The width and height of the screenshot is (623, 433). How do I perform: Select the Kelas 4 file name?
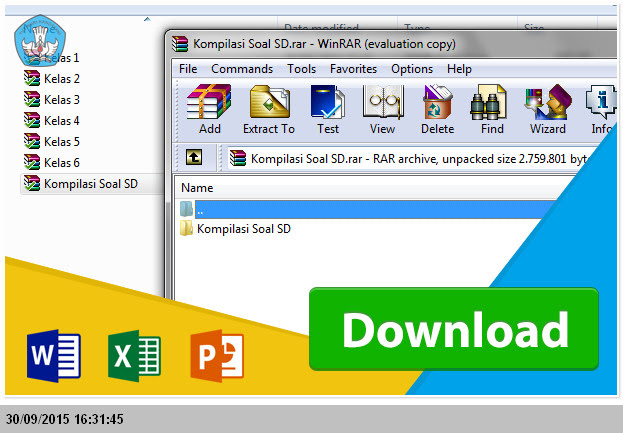62,121
